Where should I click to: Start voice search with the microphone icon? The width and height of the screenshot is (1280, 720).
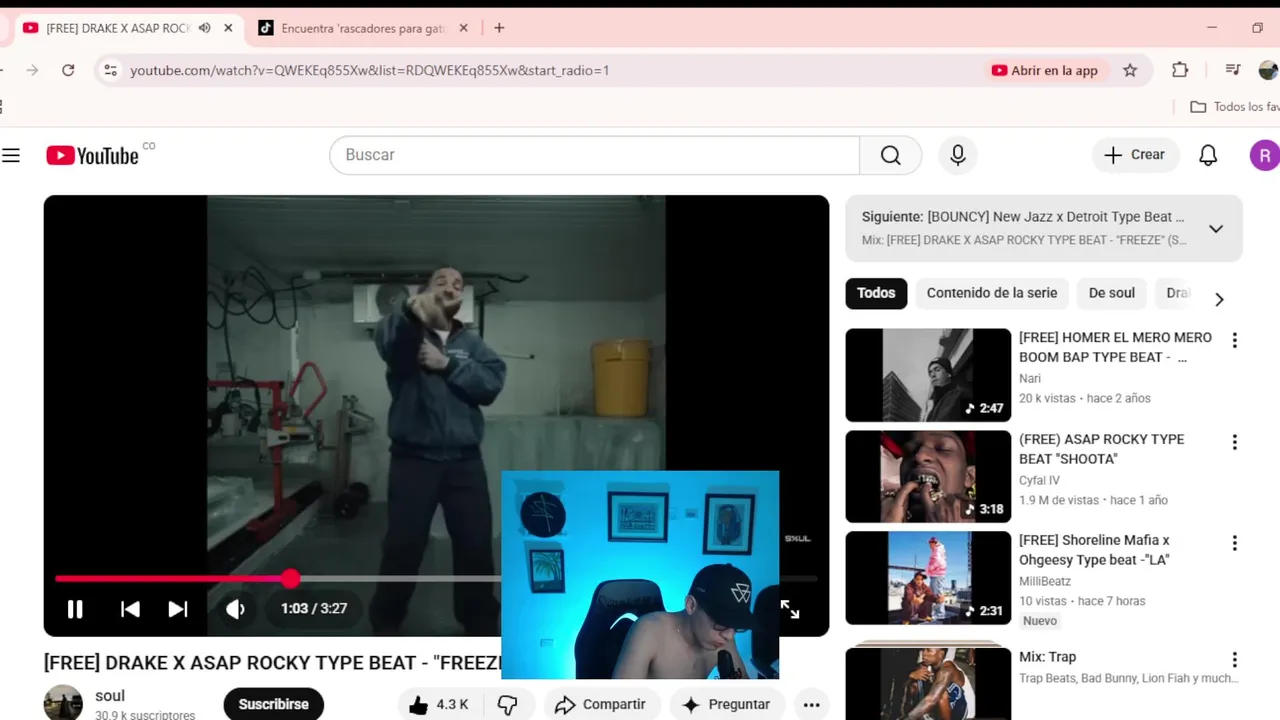point(957,155)
